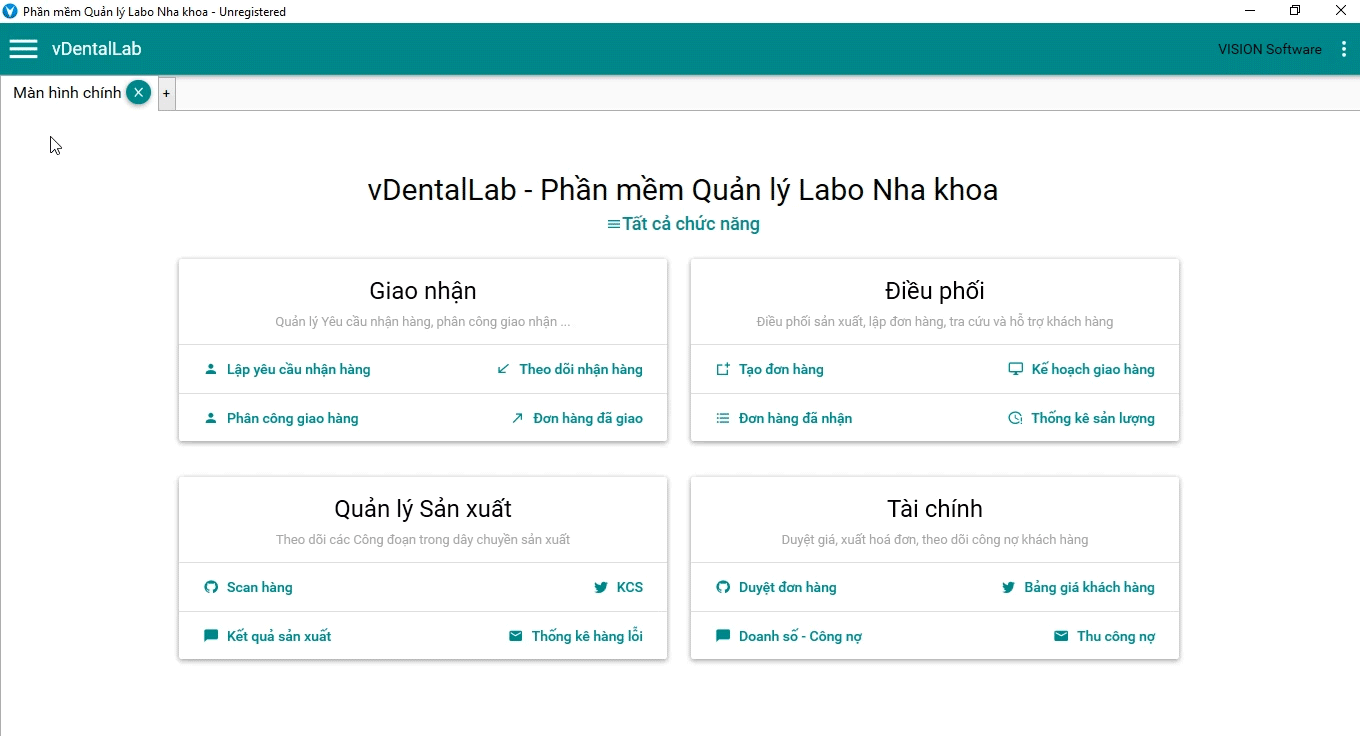Image resolution: width=1360 pixels, height=736 pixels.
Task: Click VISION Software in header
Action: tap(1269, 49)
